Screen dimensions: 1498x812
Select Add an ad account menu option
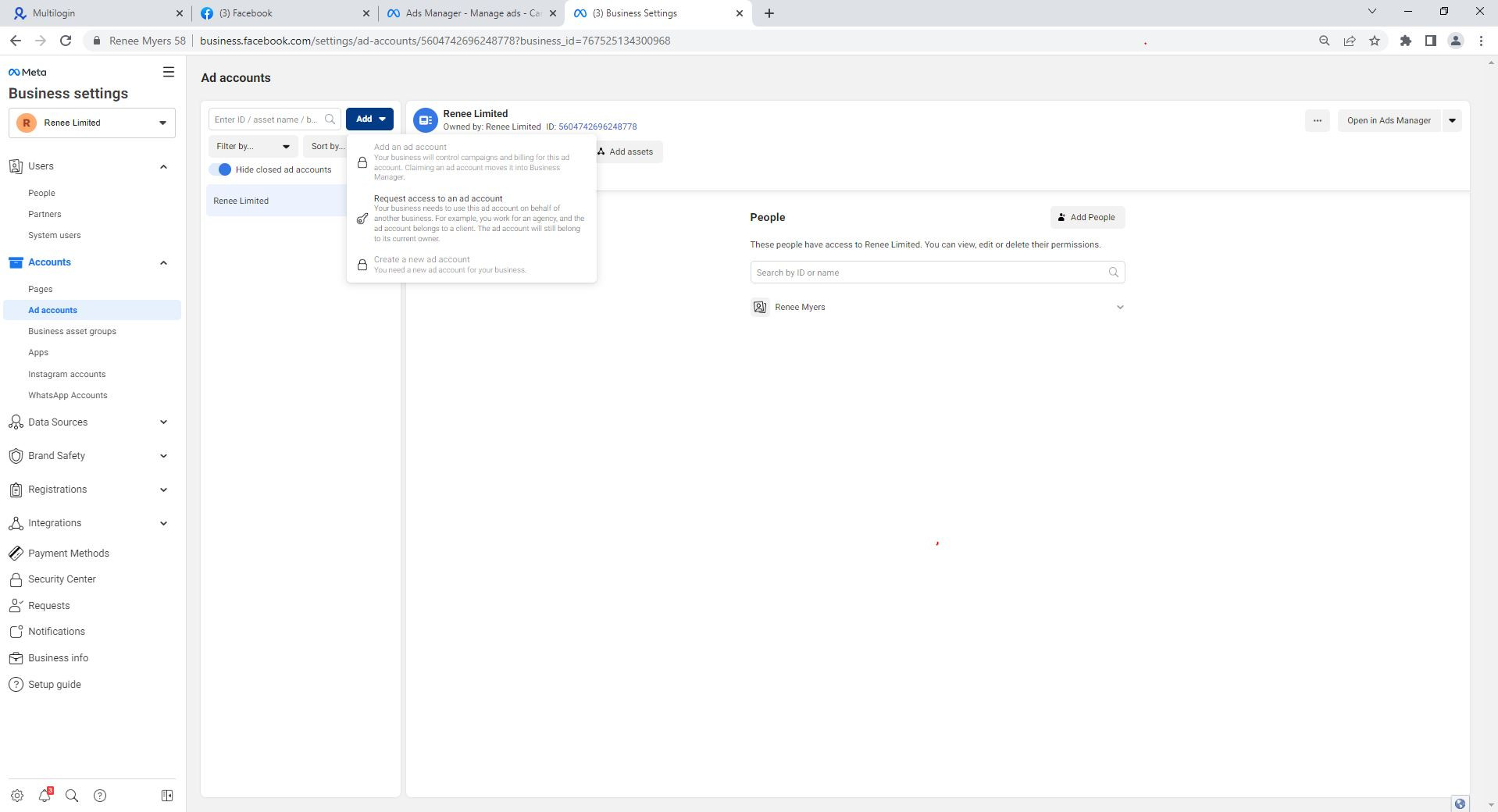[x=471, y=162]
